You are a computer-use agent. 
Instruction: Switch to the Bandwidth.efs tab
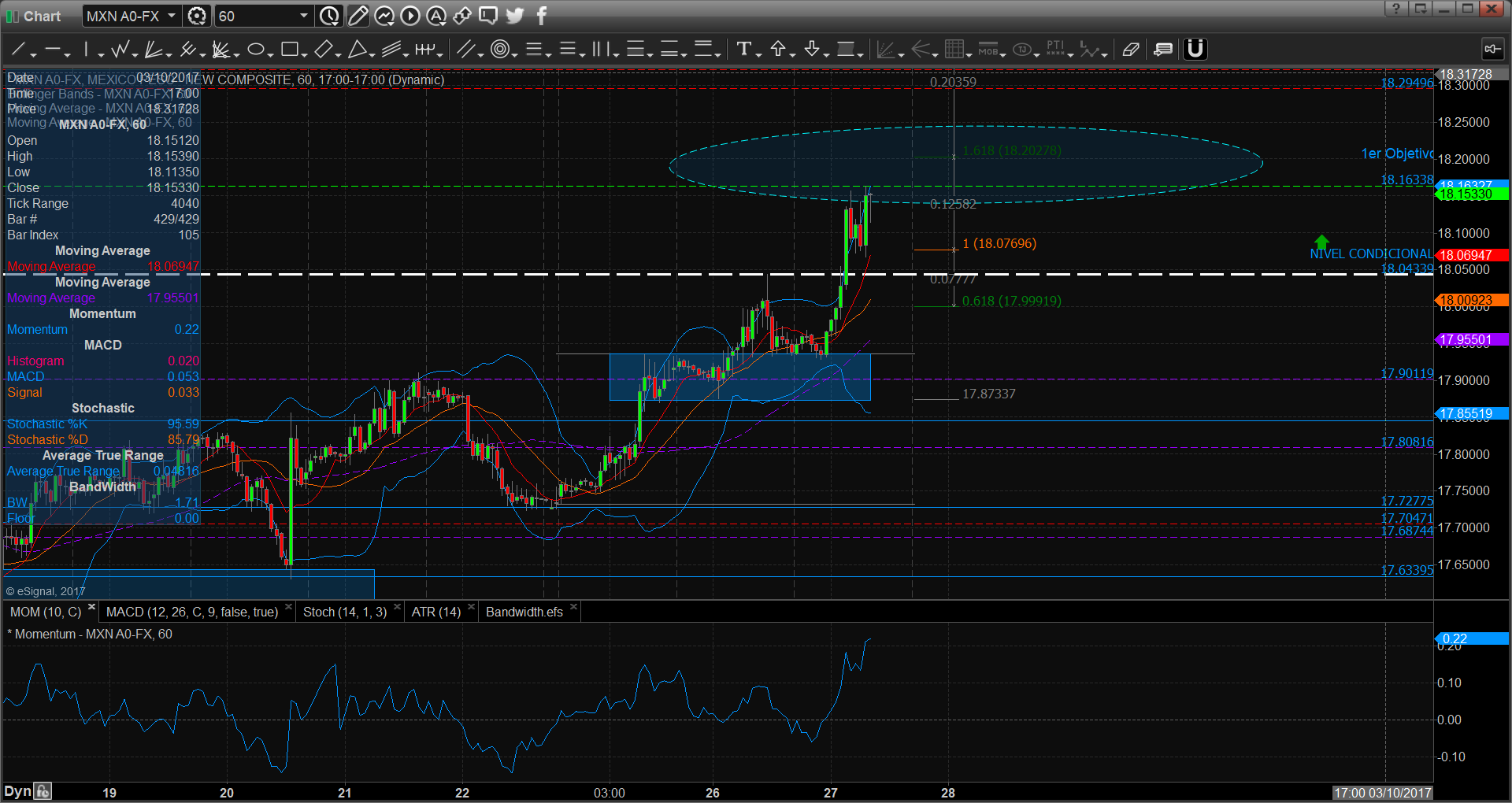[x=524, y=612]
